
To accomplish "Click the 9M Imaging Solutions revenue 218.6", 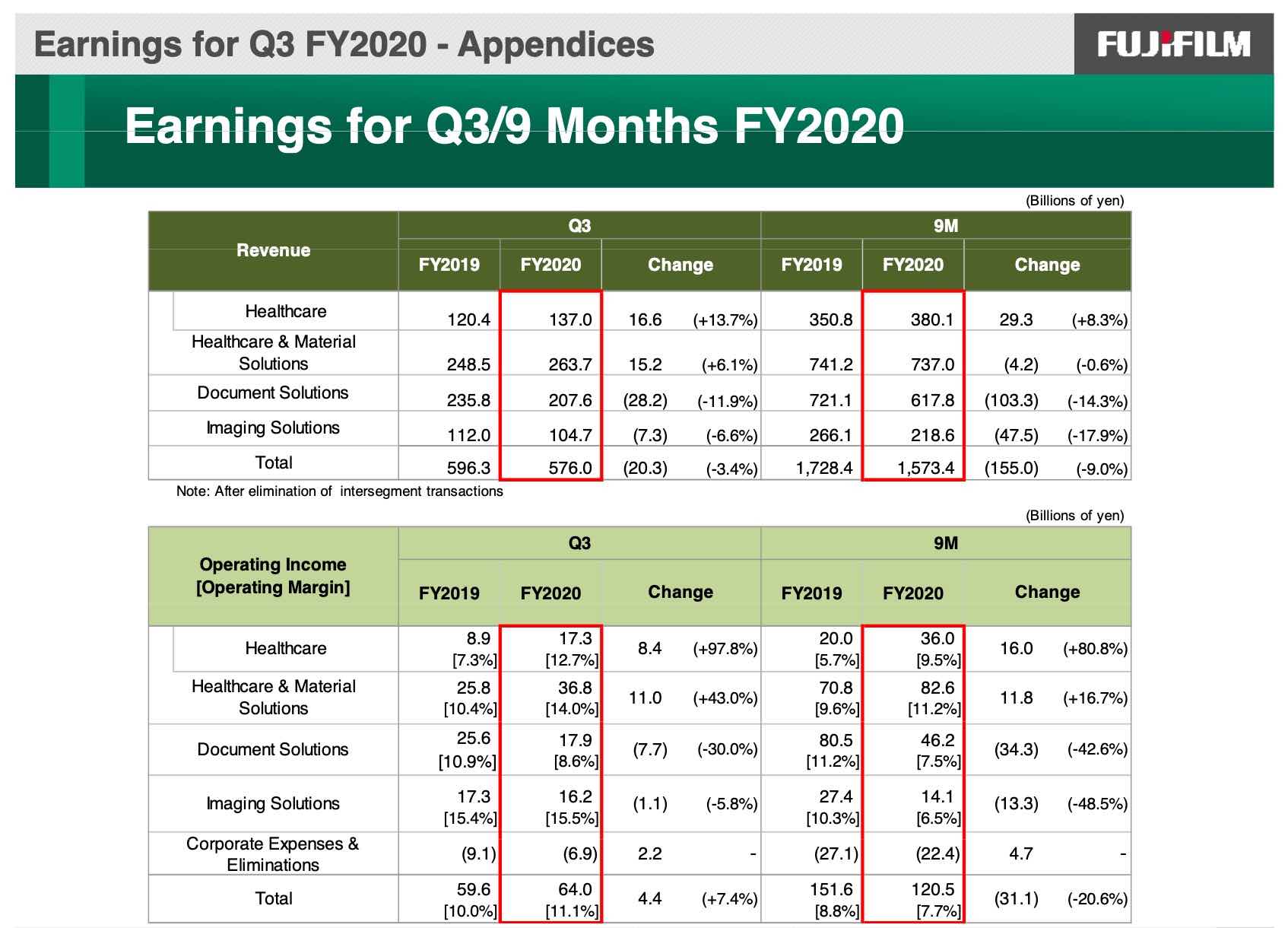I will 932,435.
